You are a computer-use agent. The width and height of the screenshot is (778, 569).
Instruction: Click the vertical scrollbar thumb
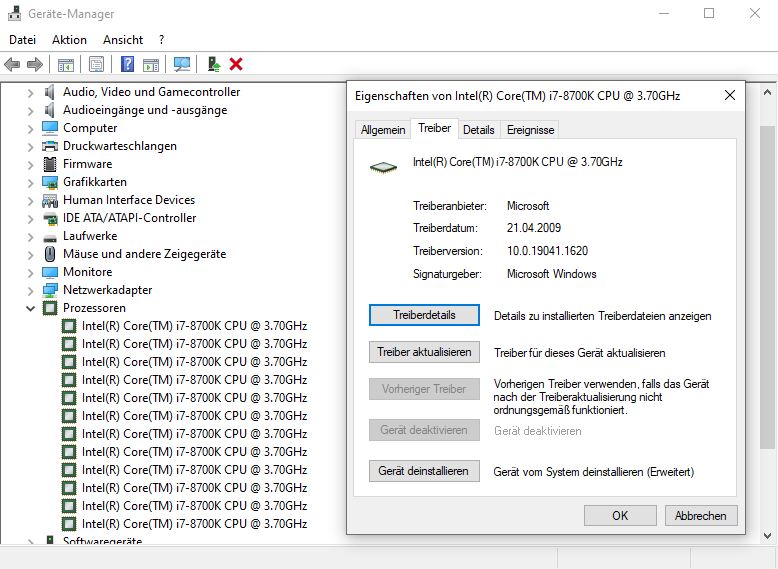tap(768, 288)
